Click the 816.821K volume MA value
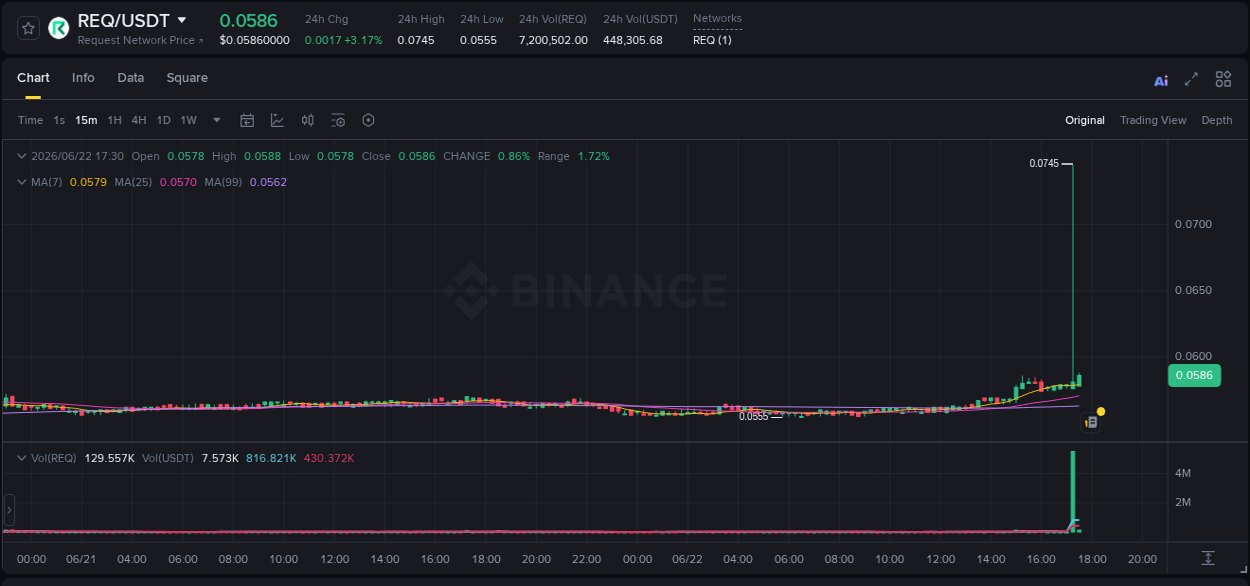 271,458
